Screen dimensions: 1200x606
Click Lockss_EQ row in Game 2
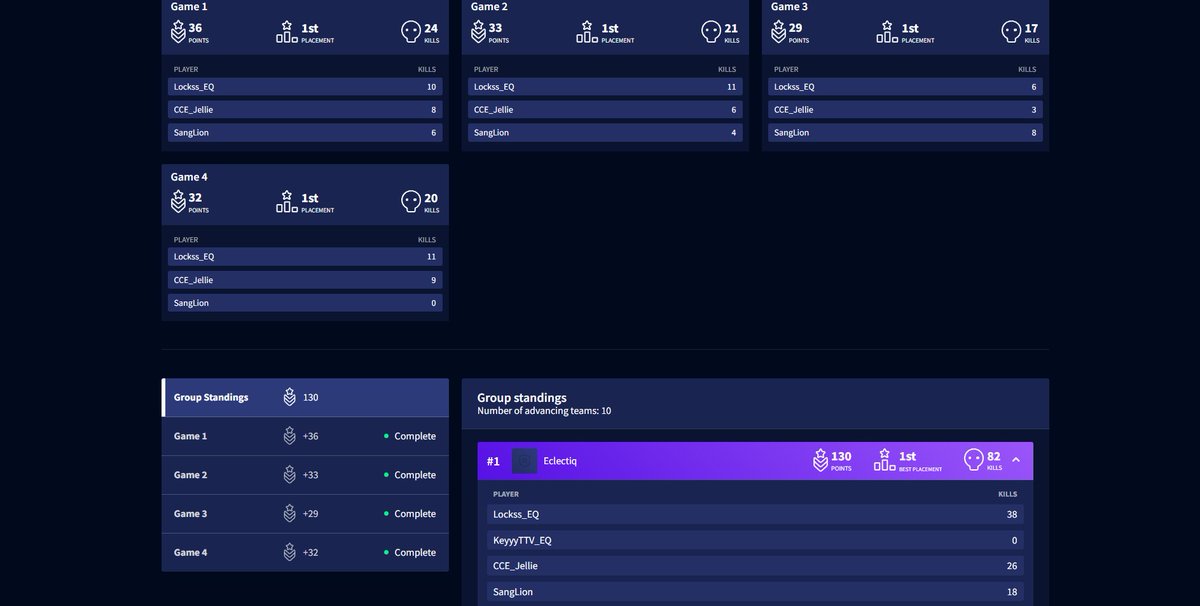click(x=605, y=87)
